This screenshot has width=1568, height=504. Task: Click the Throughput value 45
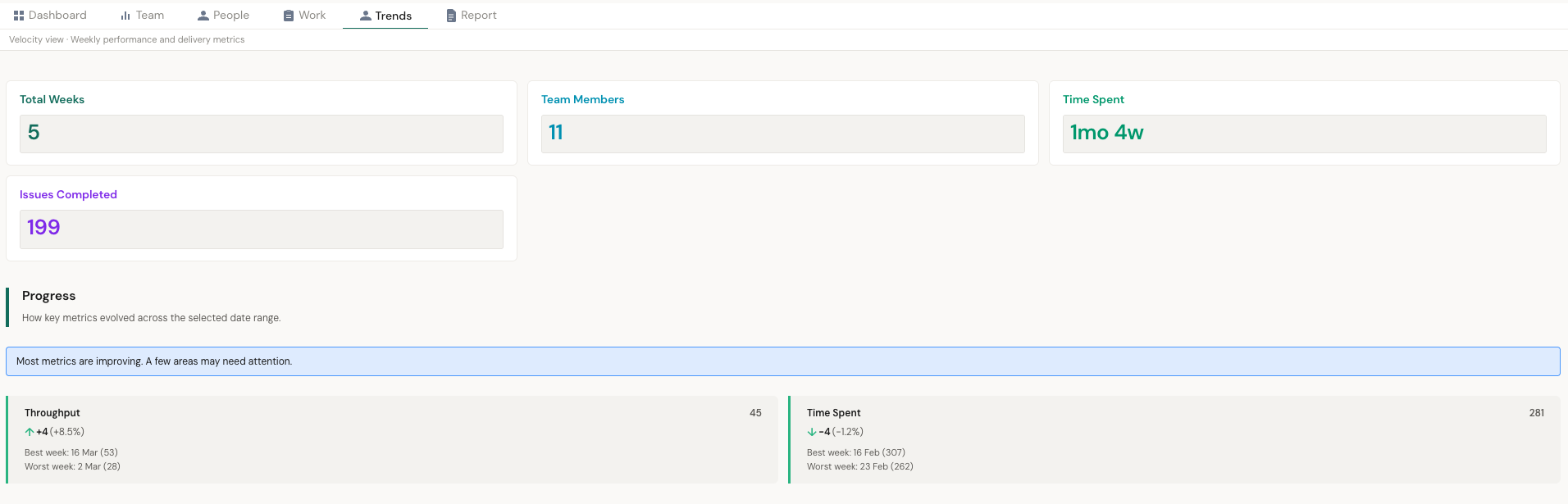pyautogui.click(x=755, y=413)
